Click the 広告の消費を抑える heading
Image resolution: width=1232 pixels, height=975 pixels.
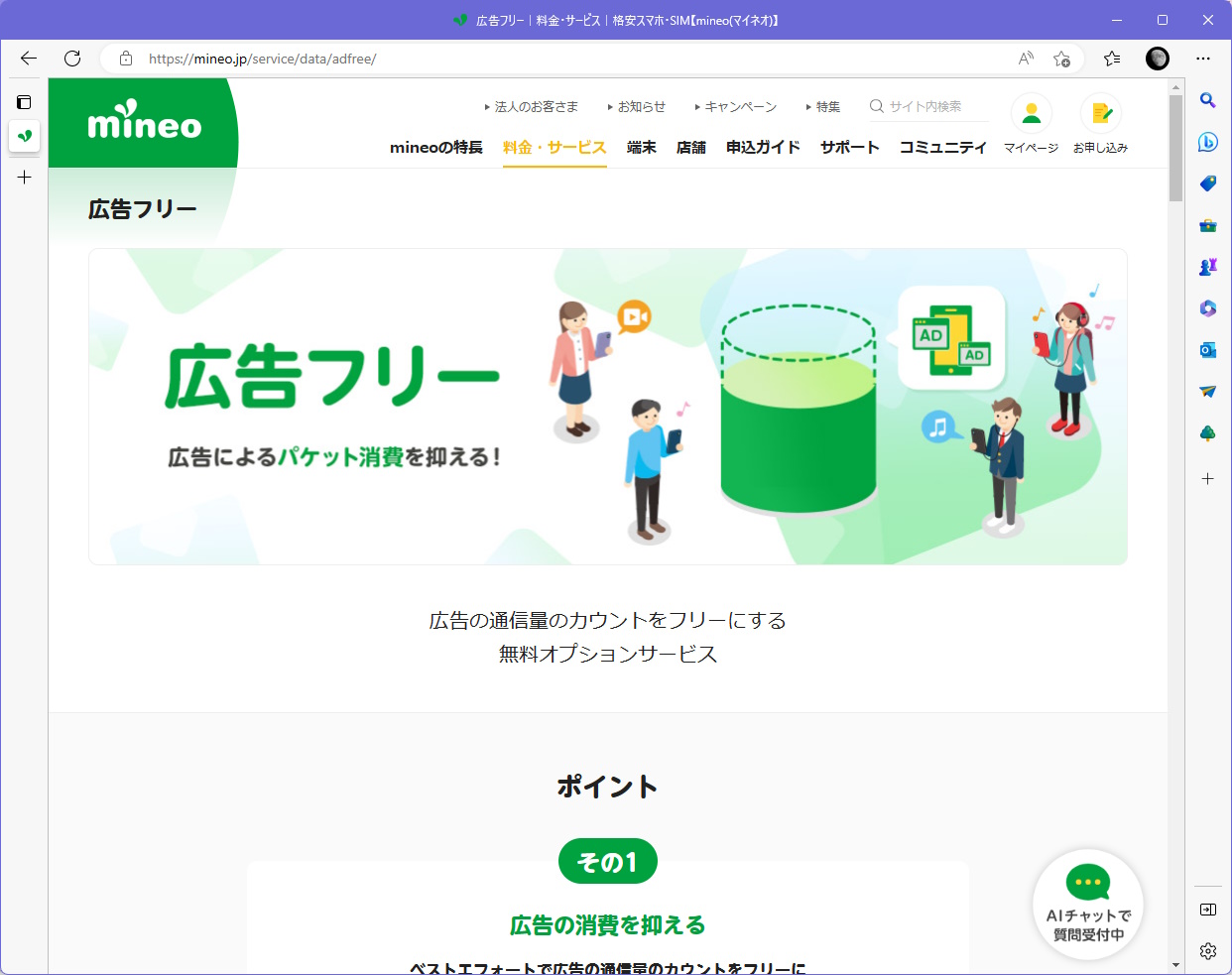coord(608,925)
